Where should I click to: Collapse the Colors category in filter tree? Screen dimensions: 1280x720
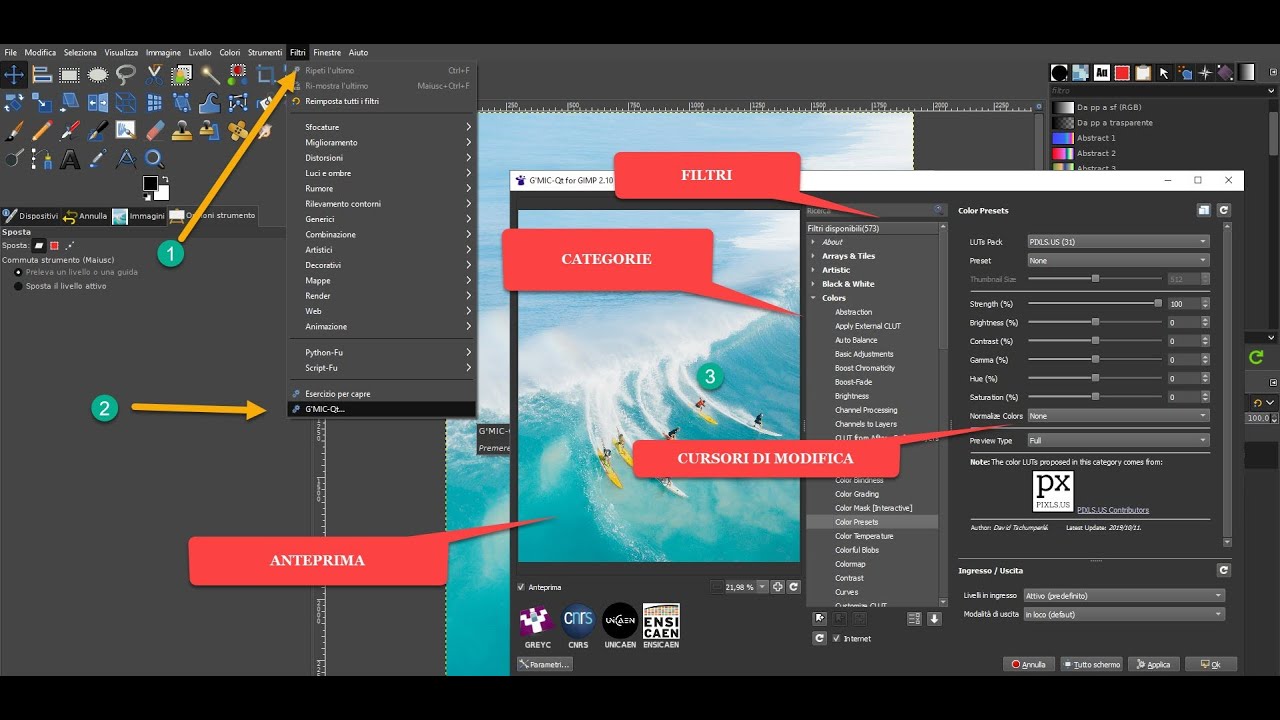813,298
